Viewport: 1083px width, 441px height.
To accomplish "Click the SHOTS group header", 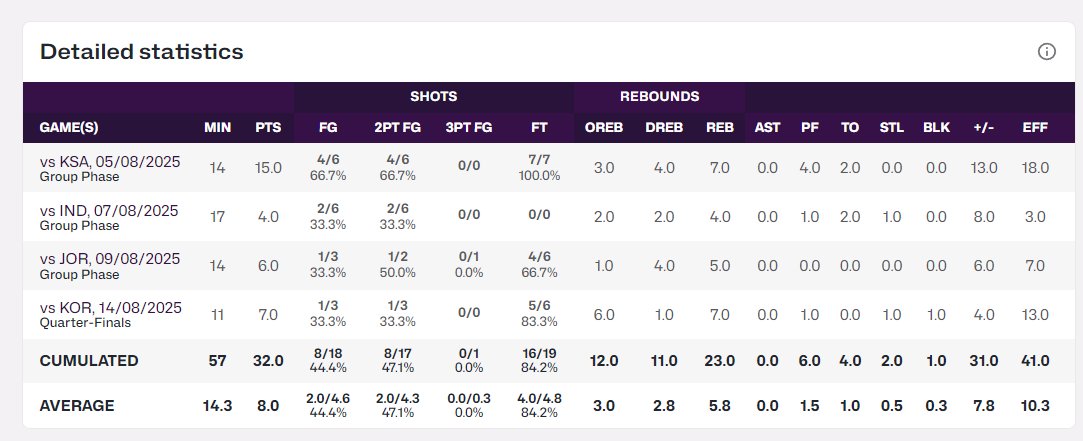I will (433, 97).
